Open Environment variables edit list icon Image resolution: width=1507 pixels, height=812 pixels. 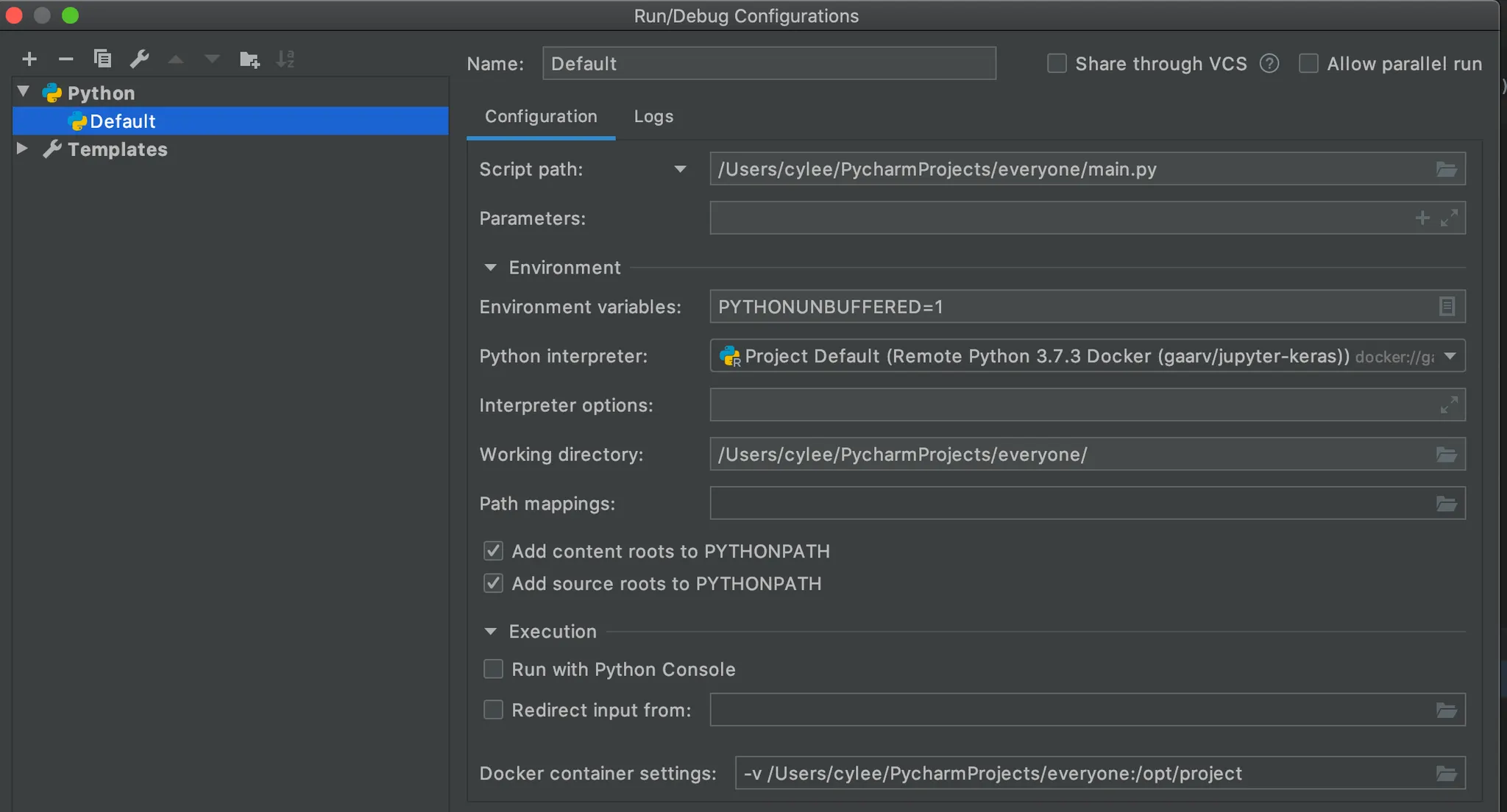coord(1446,307)
